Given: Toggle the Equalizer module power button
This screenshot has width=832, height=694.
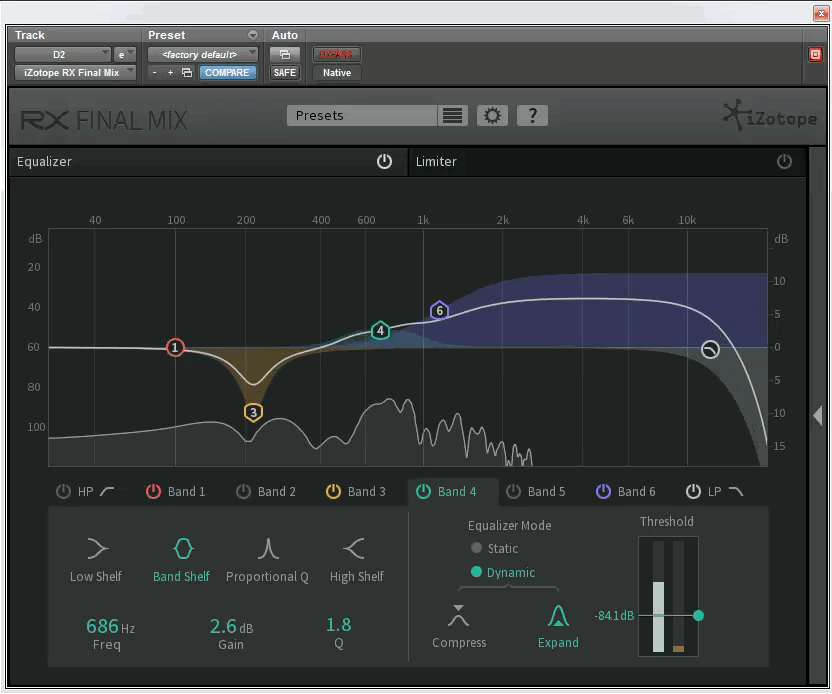Looking at the screenshot, I should [384, 161].
